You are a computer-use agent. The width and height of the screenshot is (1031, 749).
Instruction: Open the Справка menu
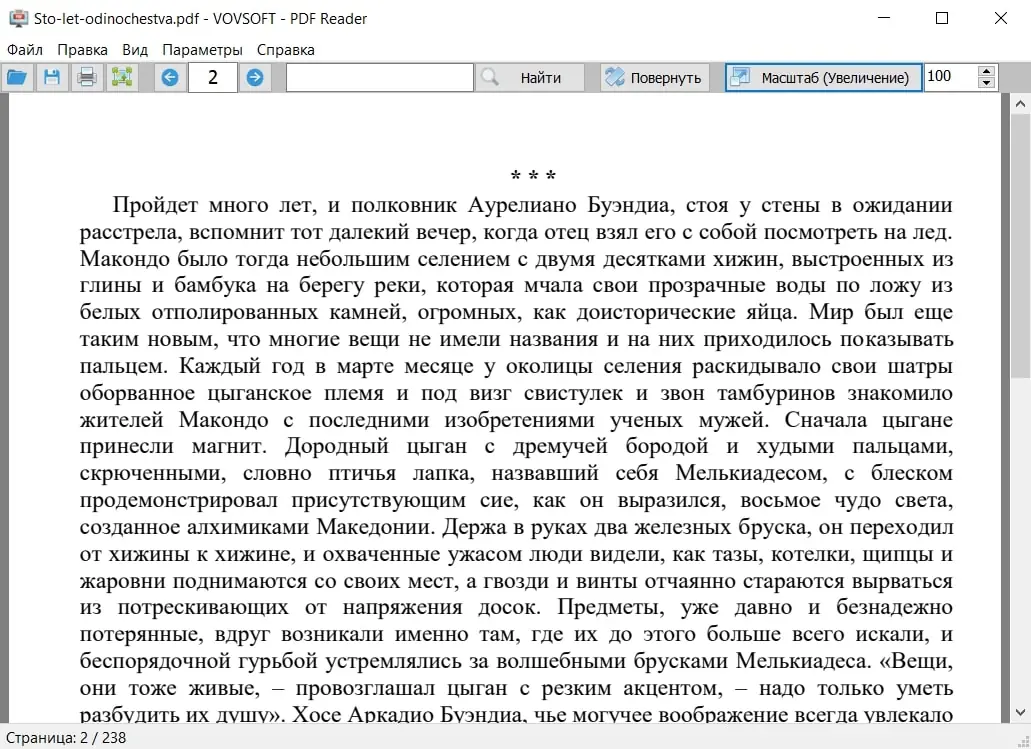pos(285,50)
